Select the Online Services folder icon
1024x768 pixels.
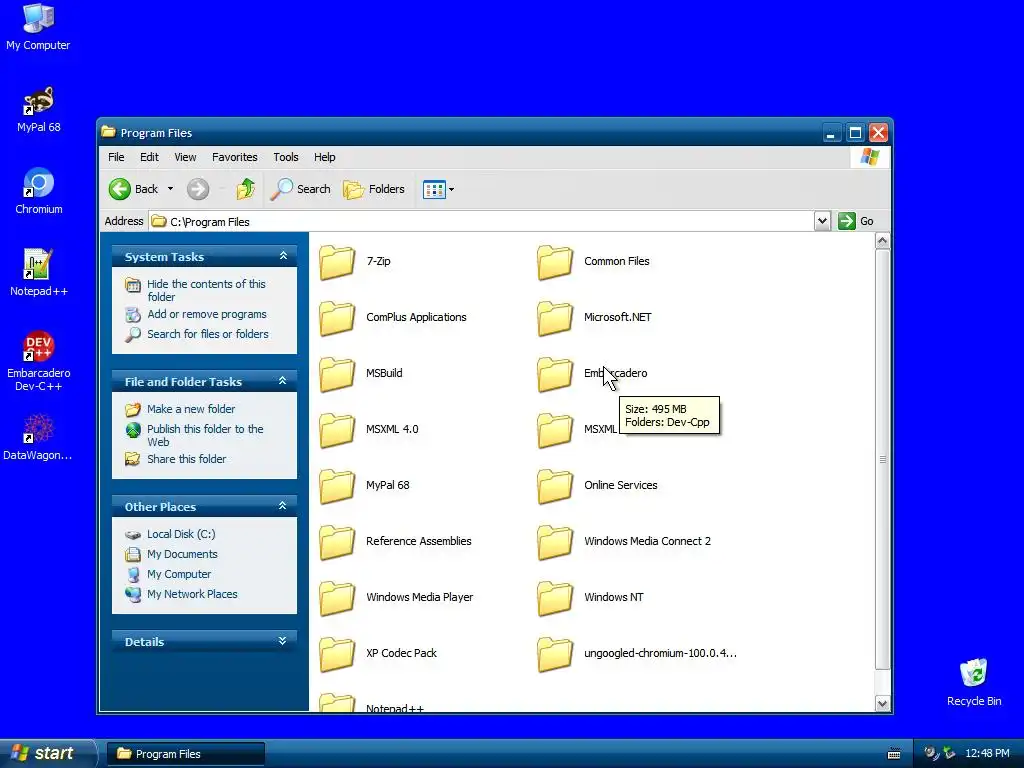tap(555, 487)
